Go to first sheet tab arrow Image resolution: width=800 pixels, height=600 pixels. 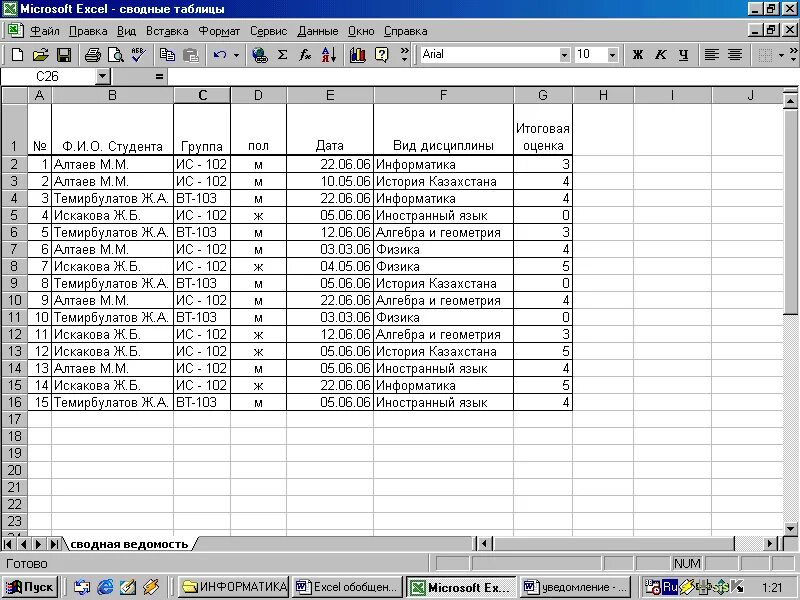8,544
